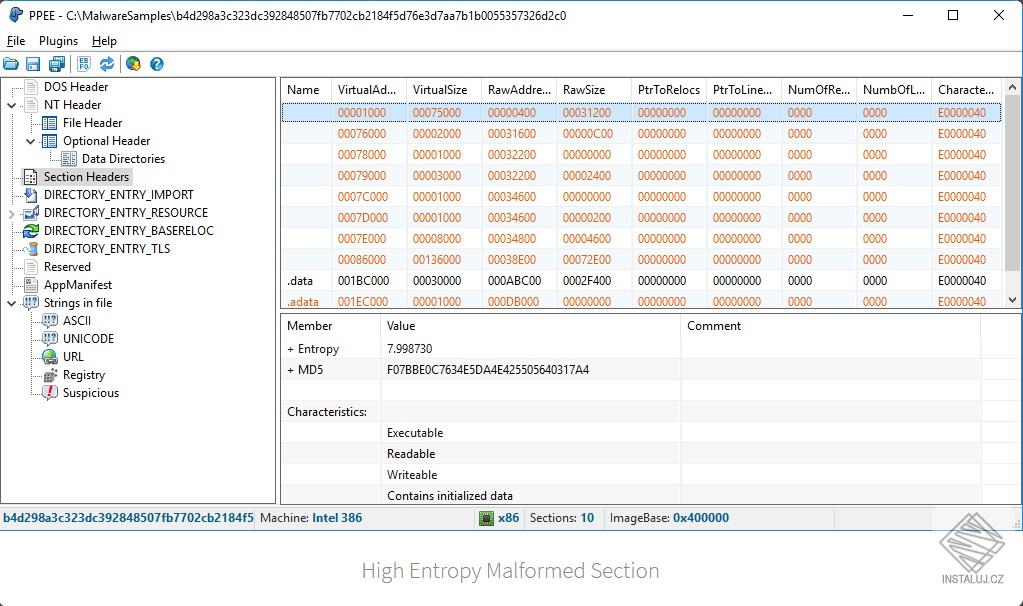
Task: Click the globe download toolbar icon
Action: (133, 64)
